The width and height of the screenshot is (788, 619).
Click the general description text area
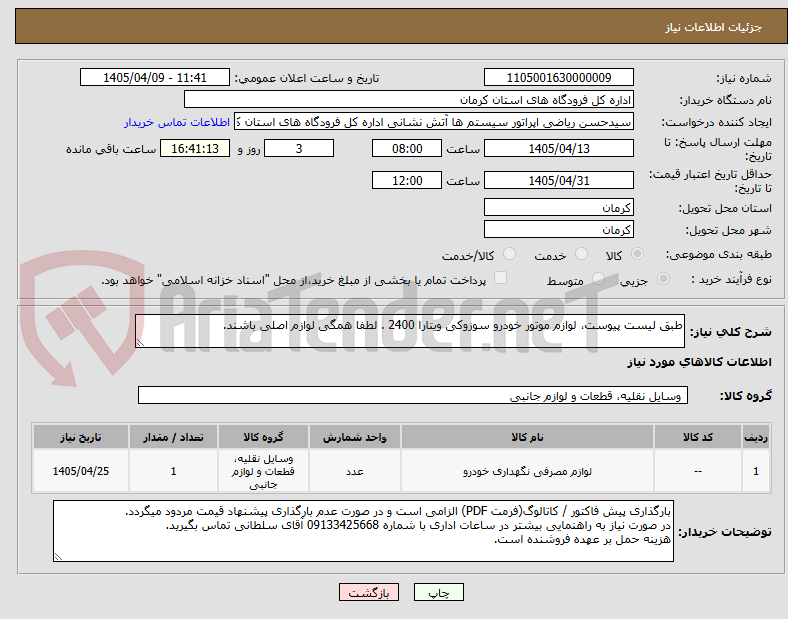pyautogui.click(x=410, y=331)
